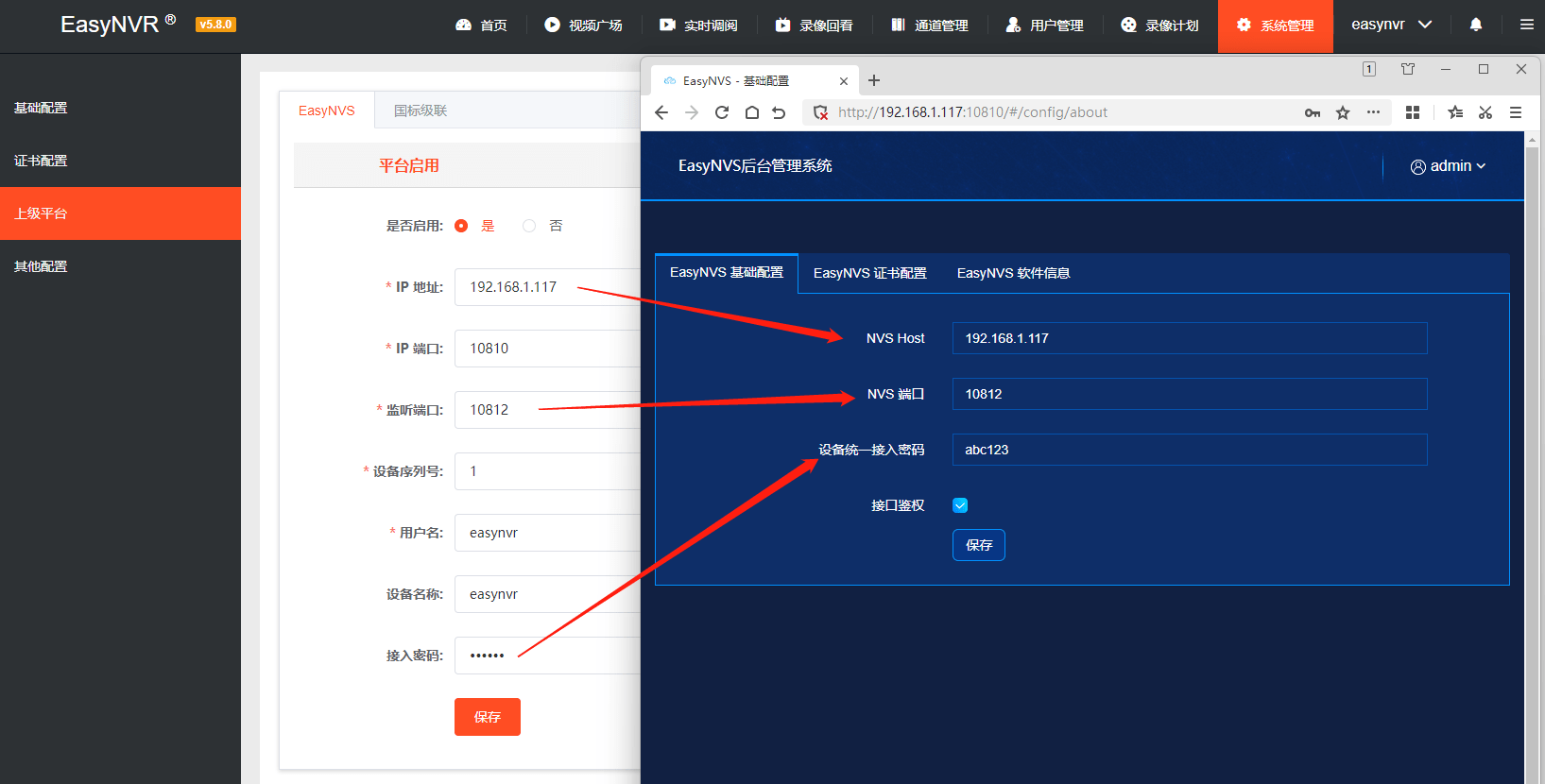The image size is (1545, 784).
Task: Open 录像回看 playback page
Action: [x=814, y=26]
